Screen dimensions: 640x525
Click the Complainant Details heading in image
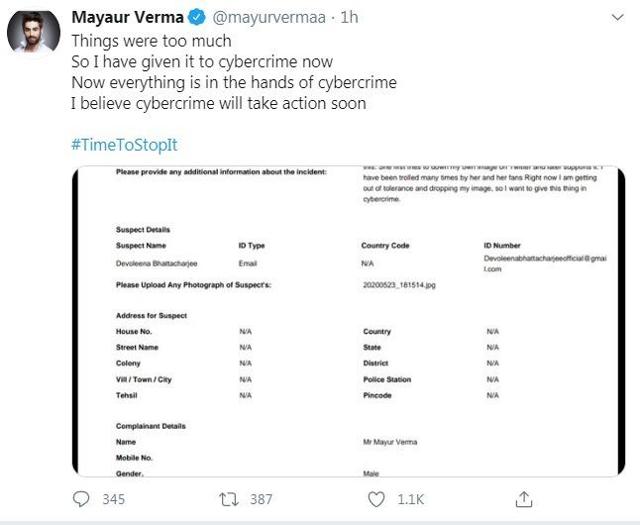[151, 426]
